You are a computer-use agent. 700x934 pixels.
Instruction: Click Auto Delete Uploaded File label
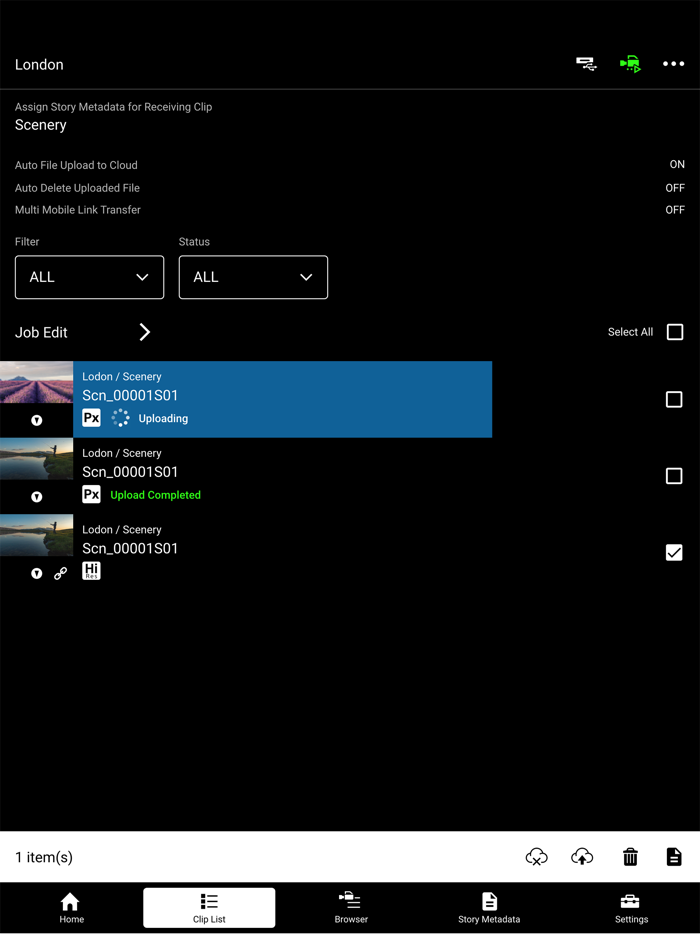click(77, 188)
